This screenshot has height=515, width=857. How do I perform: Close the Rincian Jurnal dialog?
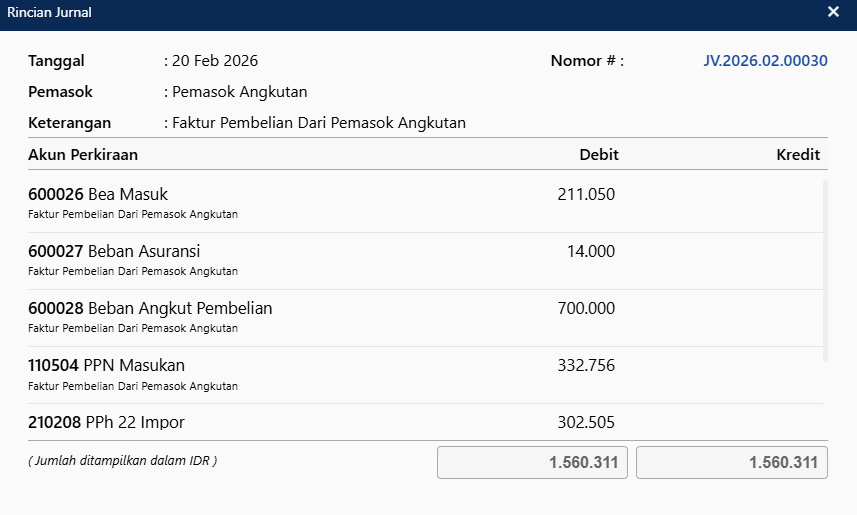pyautogui.click(x=833, y=12)
